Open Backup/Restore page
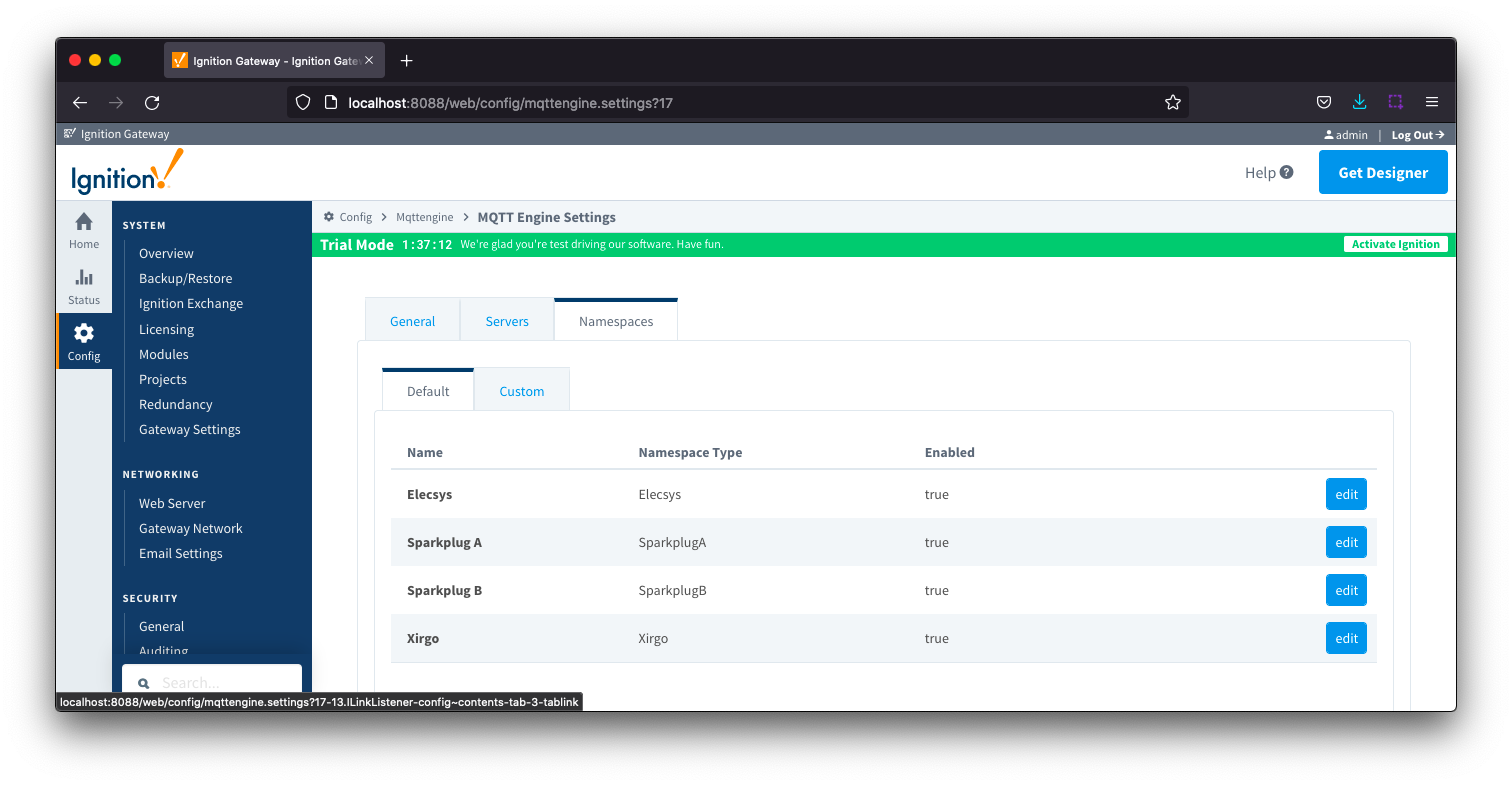Viewport: 1512px width, 785px height. pyautogui.click(x=185, y=278)
